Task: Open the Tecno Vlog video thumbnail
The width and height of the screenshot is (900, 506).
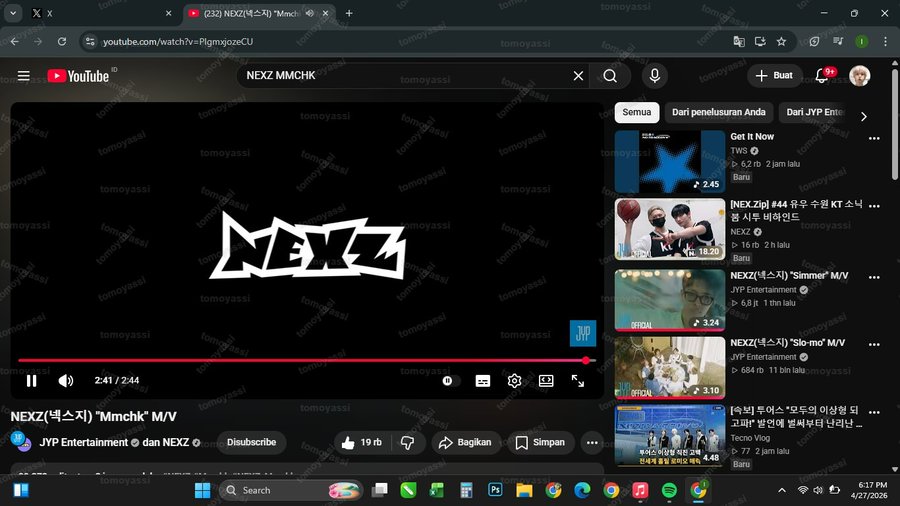Action: [x=670, y=435]
